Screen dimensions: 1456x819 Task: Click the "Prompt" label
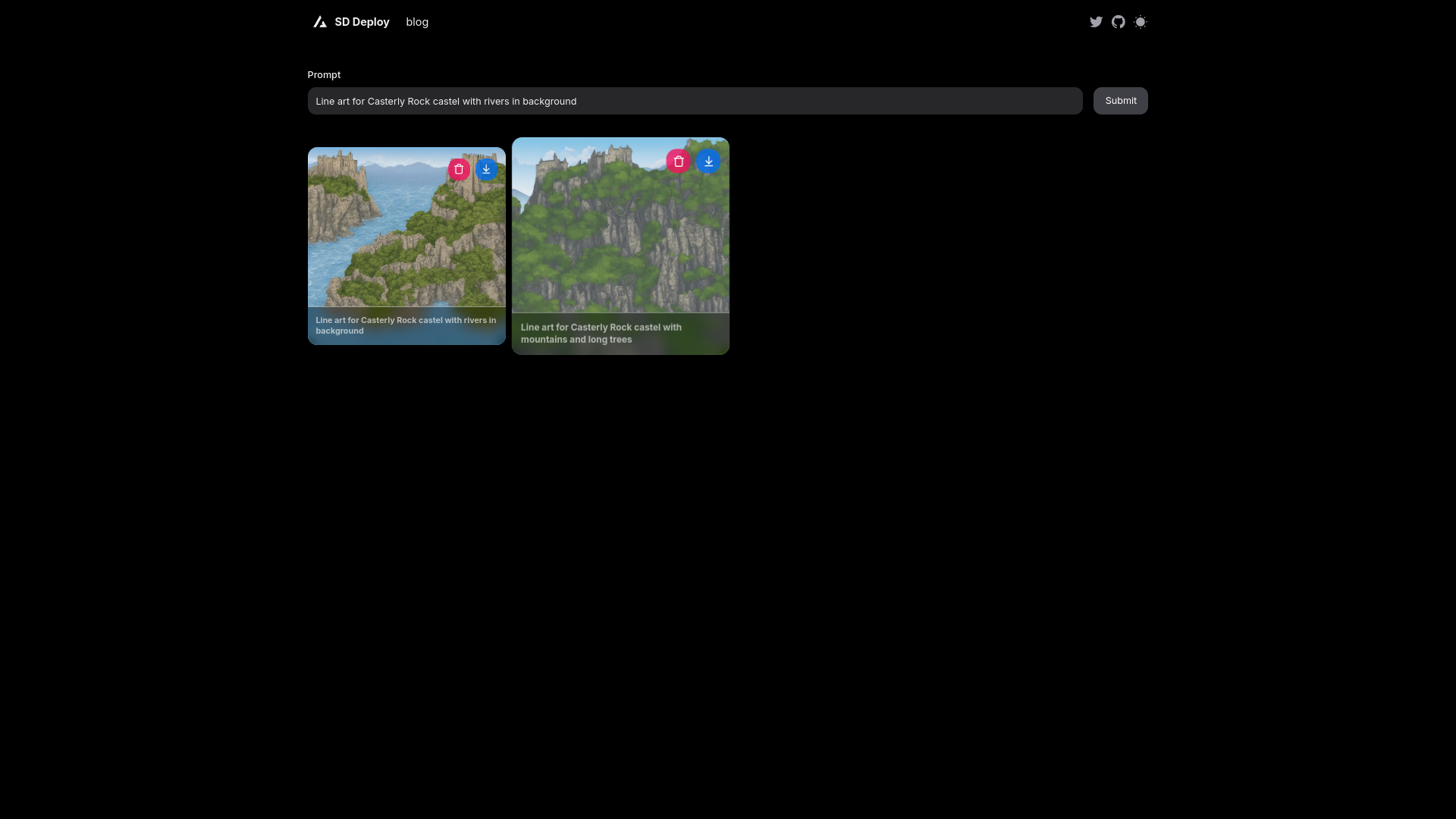324,74
